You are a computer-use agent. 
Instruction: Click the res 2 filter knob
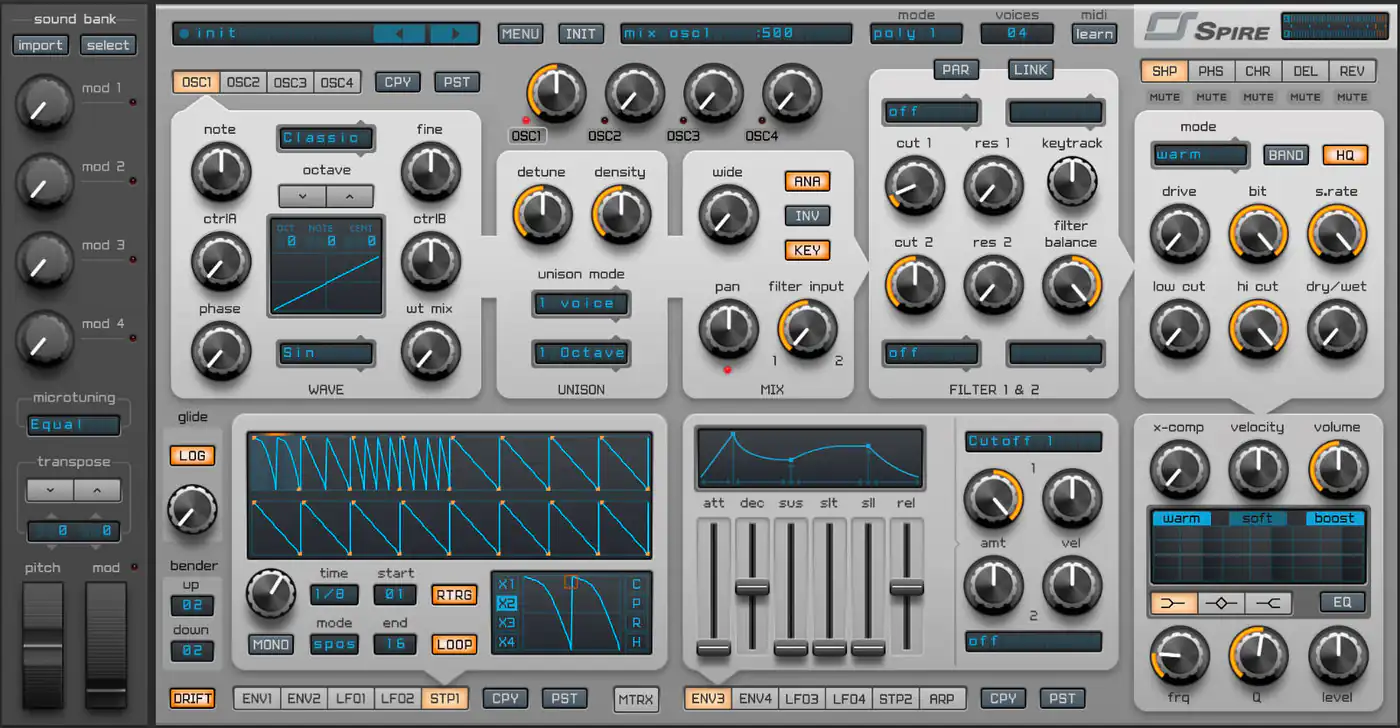993,285
